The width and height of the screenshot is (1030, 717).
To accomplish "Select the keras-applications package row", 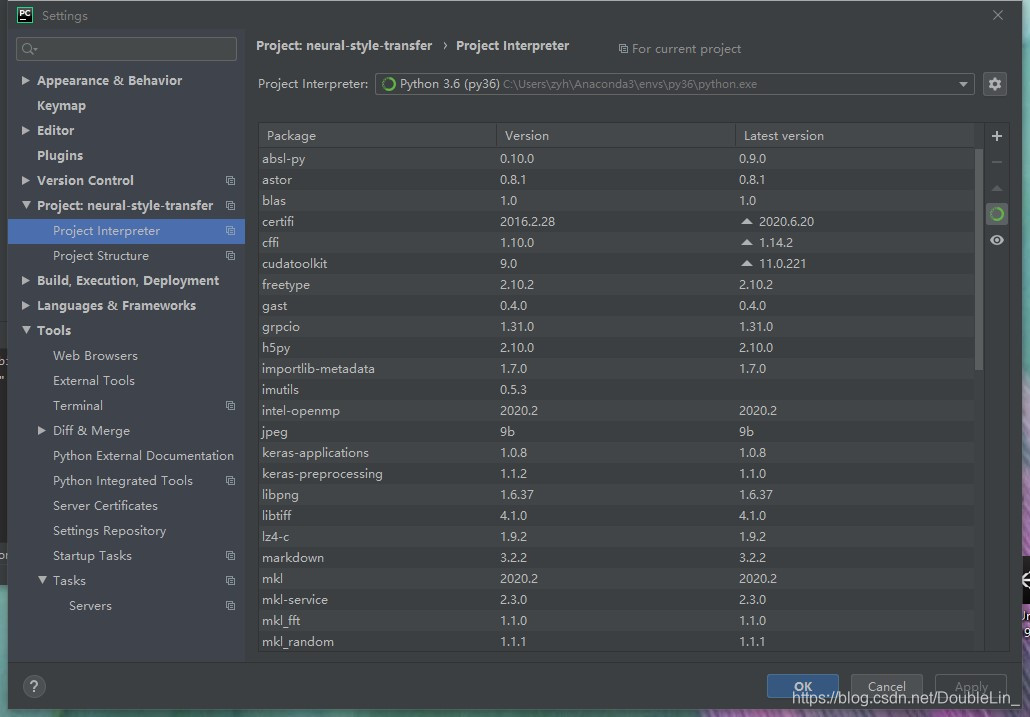I will 617,452.
